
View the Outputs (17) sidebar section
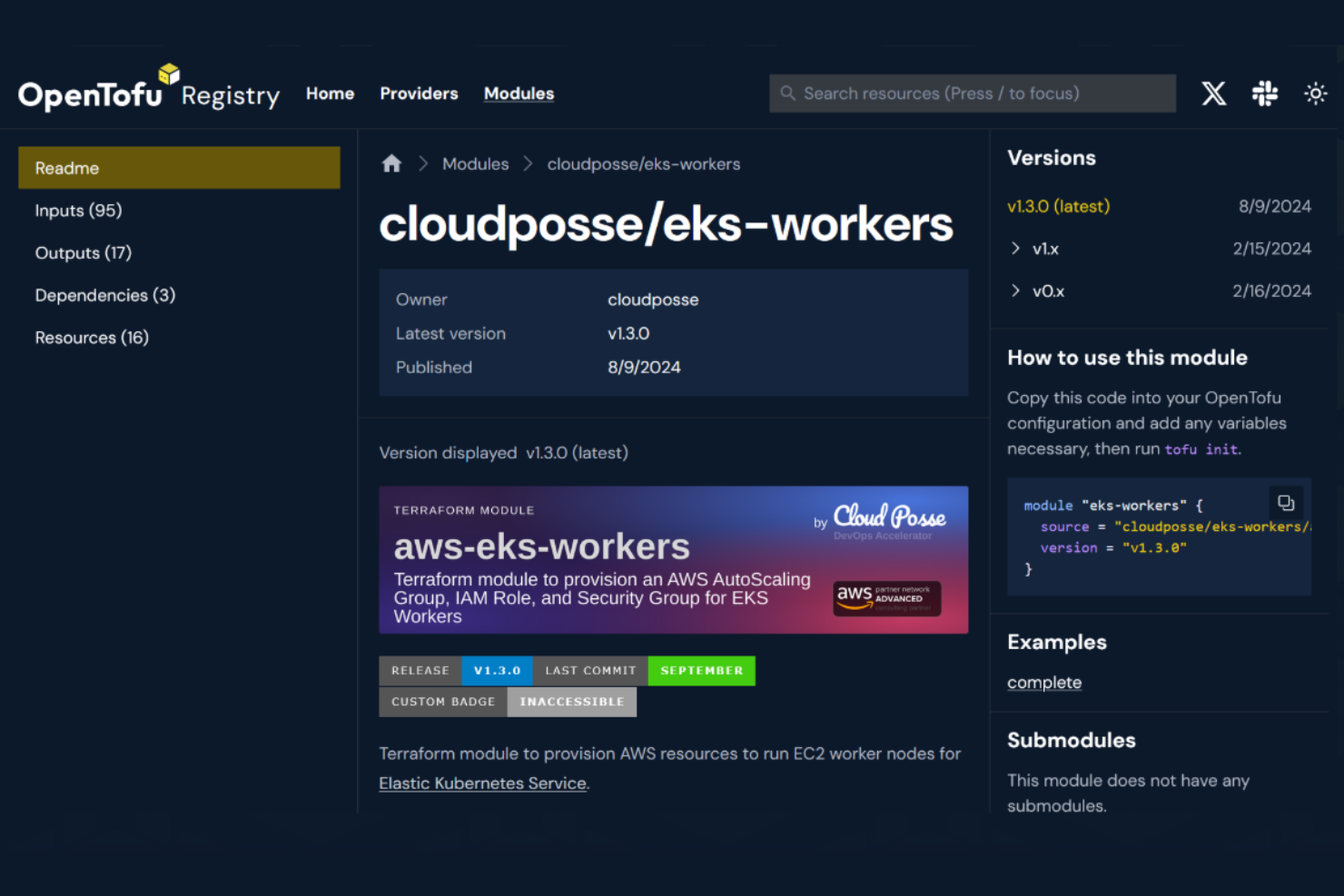[83, 252]
